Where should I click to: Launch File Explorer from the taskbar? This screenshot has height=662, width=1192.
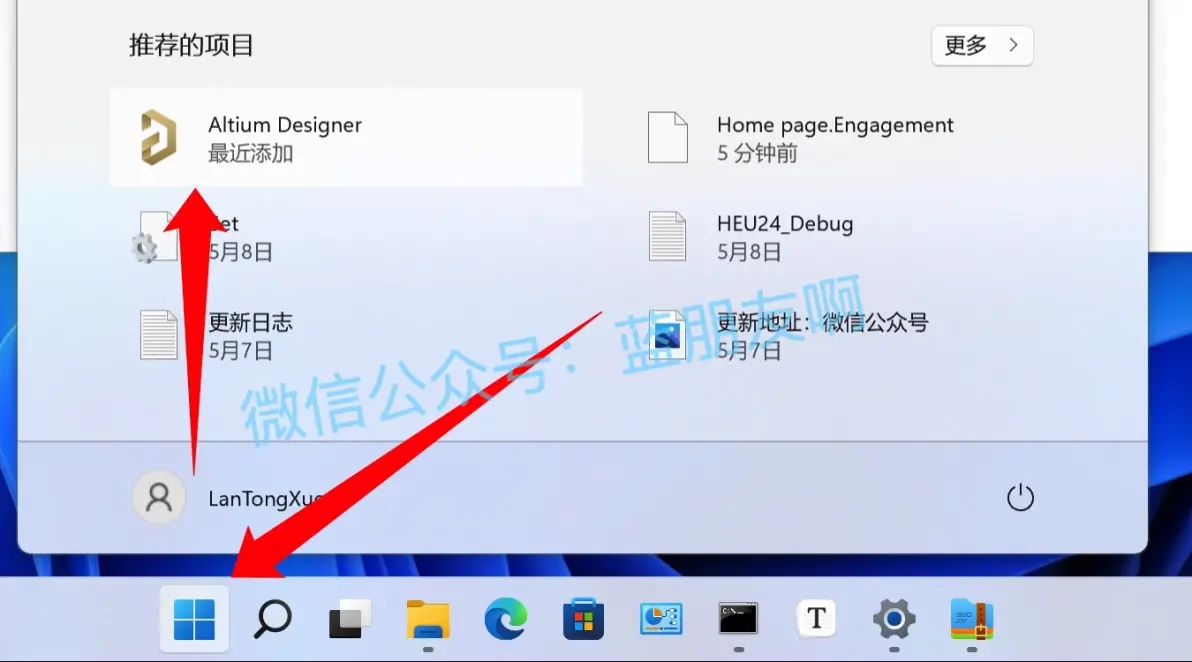coord(428,619)
